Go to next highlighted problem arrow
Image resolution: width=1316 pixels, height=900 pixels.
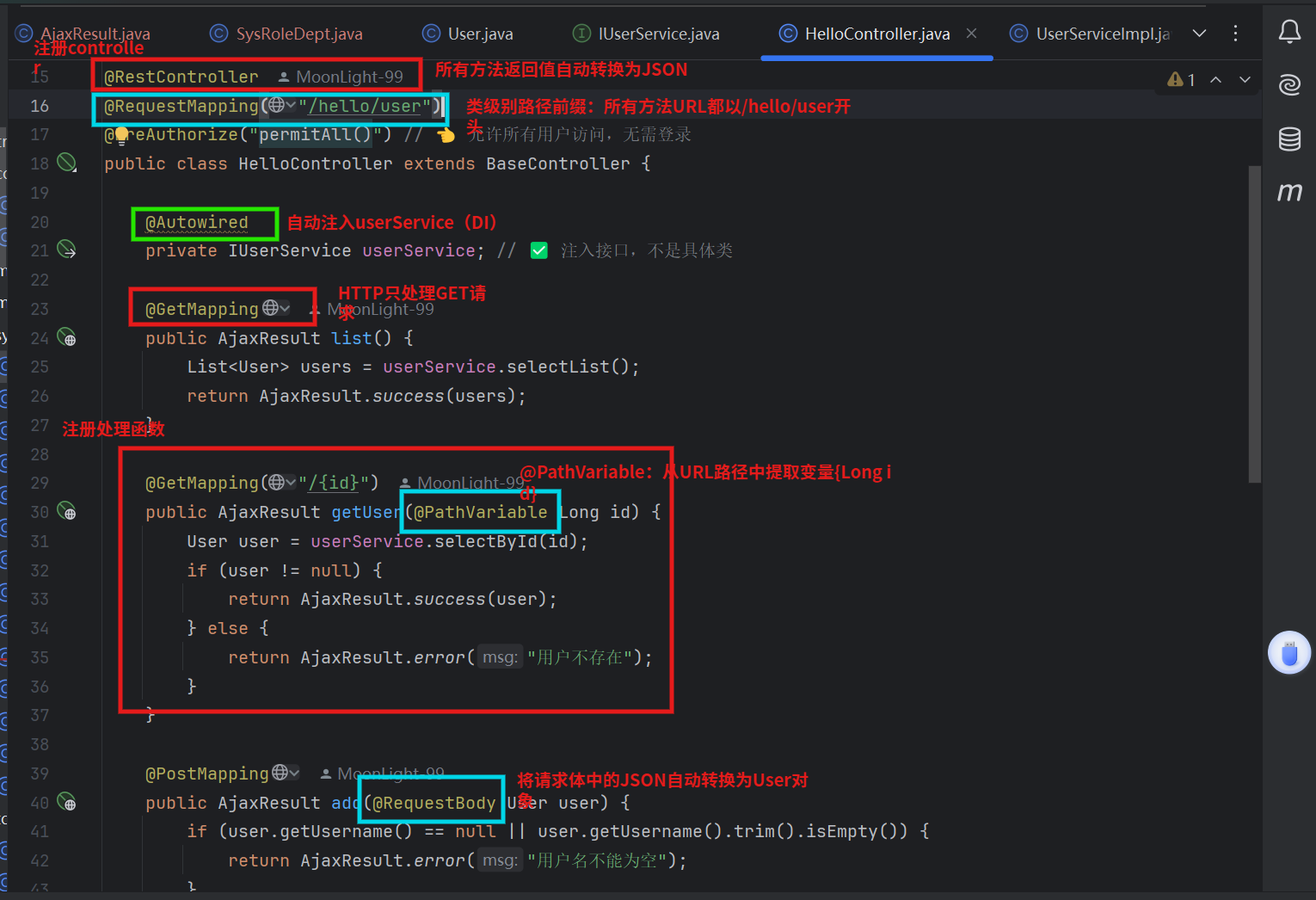point(1245,80)
